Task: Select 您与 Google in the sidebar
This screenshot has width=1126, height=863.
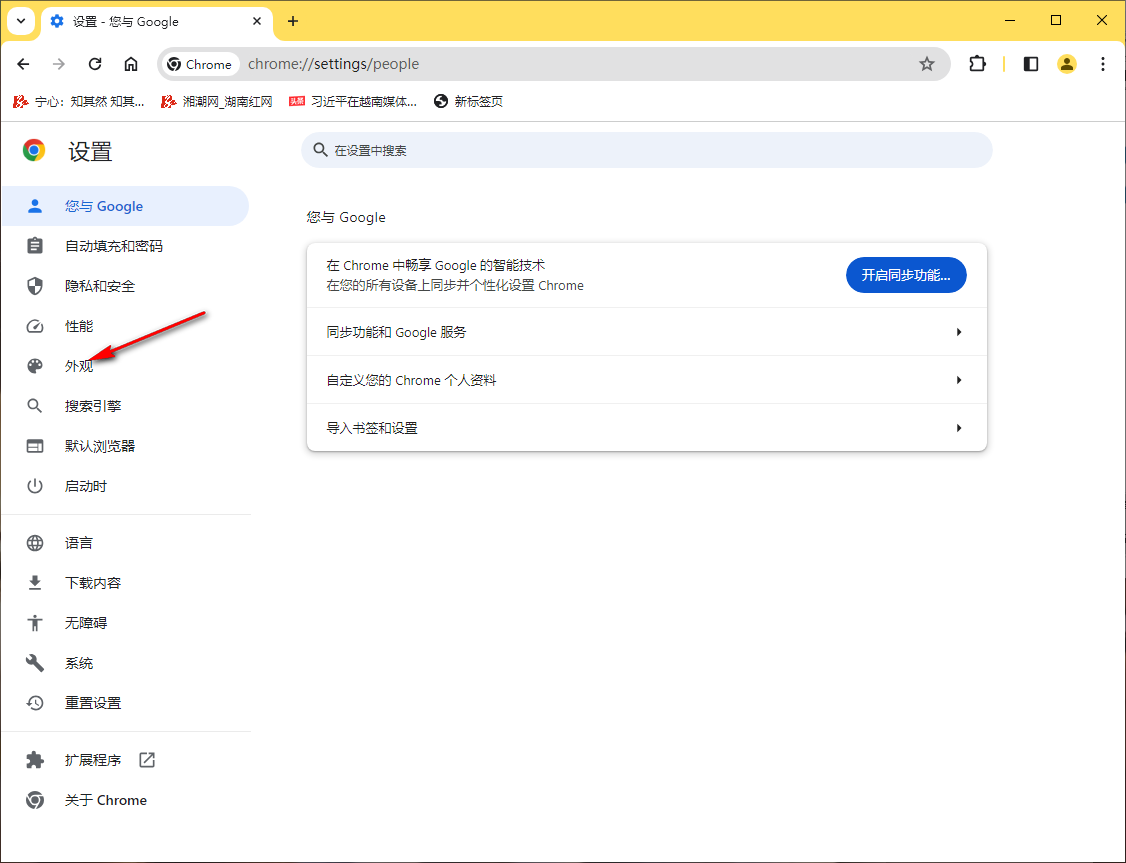Action: click(x=125, y=206)
